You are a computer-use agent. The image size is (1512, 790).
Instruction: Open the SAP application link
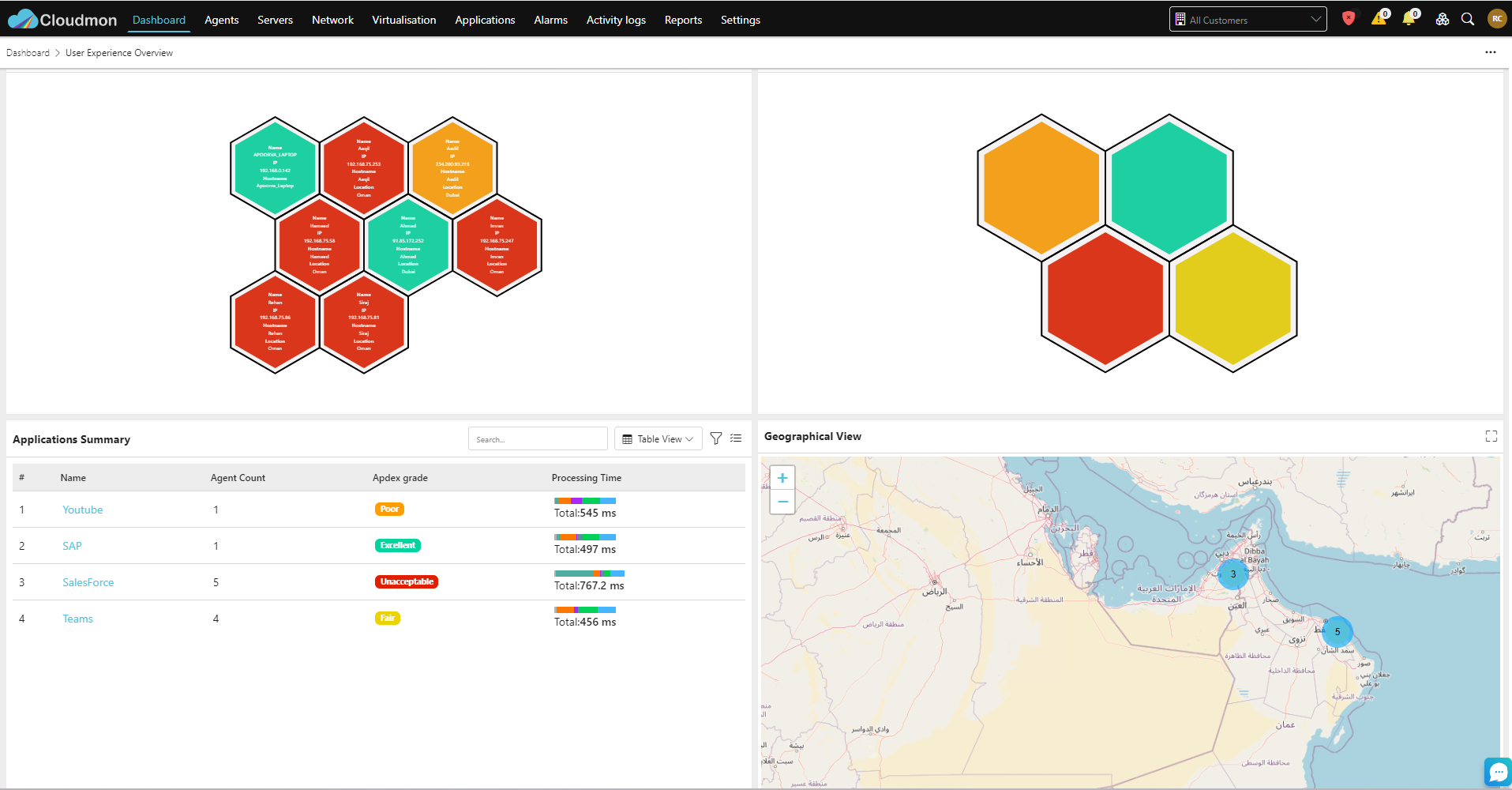(72, 546)
